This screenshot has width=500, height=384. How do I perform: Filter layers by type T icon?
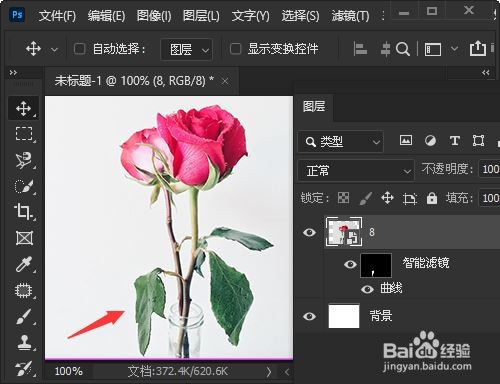coord(455,141)
